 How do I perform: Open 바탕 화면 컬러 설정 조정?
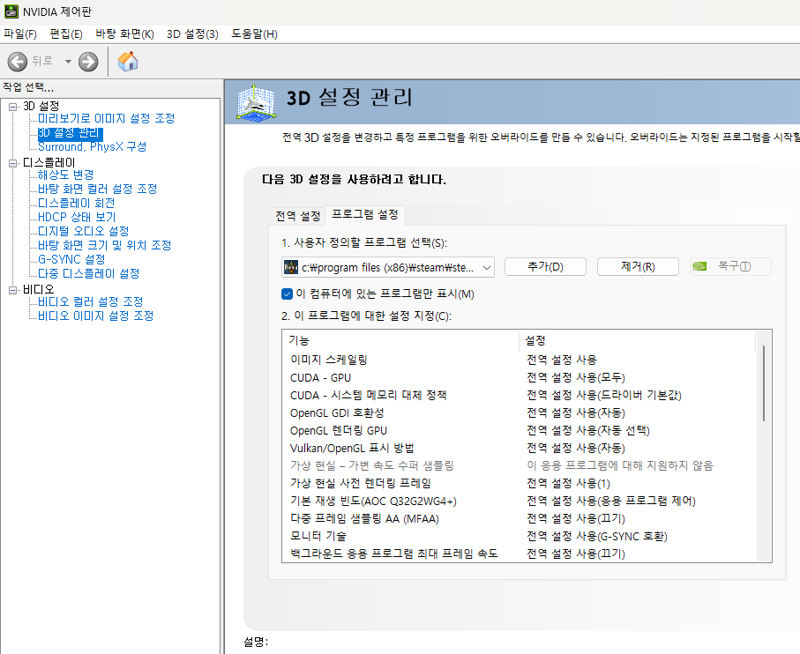coord(97,189)
